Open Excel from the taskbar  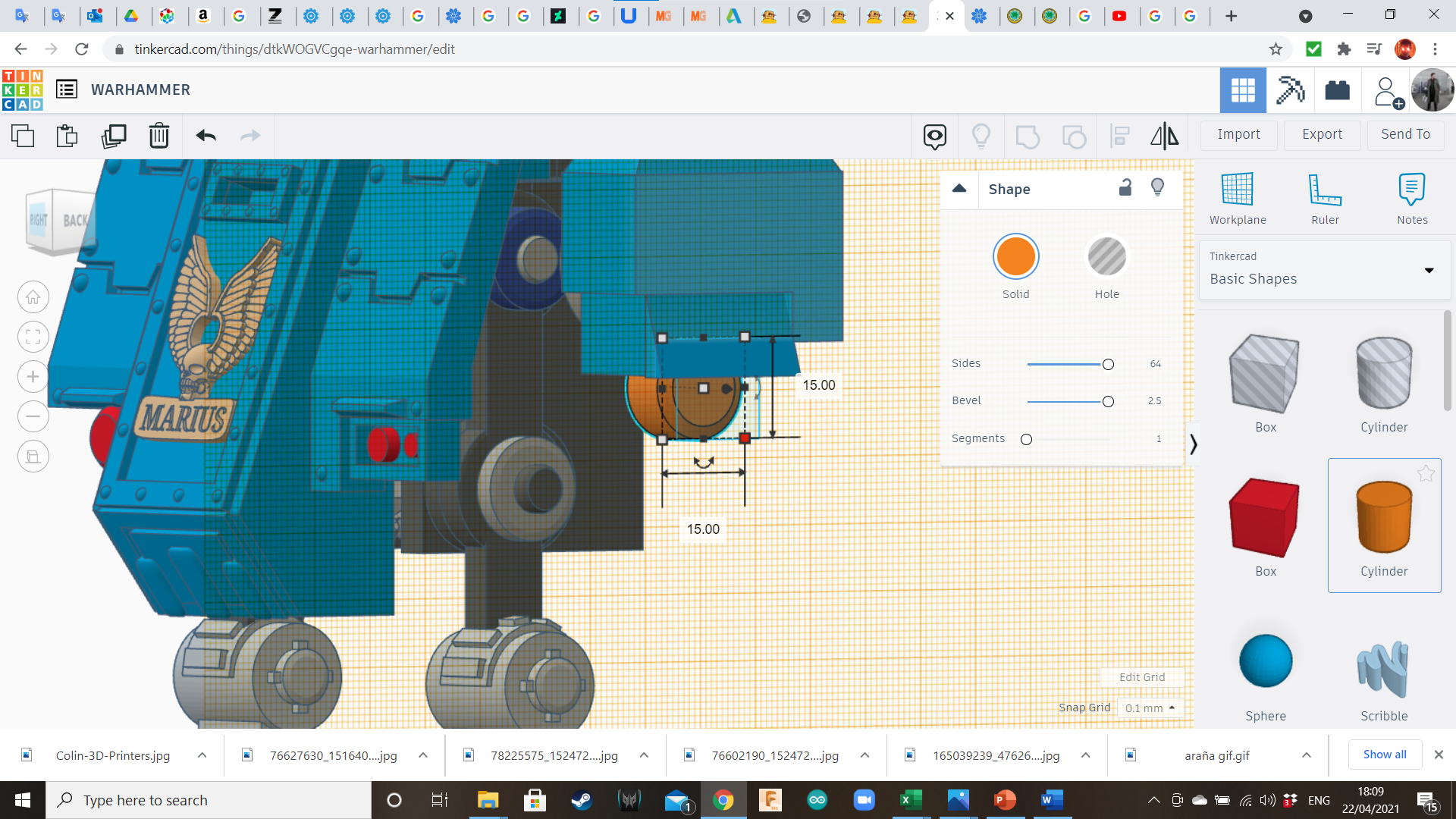tap(910, 800)
